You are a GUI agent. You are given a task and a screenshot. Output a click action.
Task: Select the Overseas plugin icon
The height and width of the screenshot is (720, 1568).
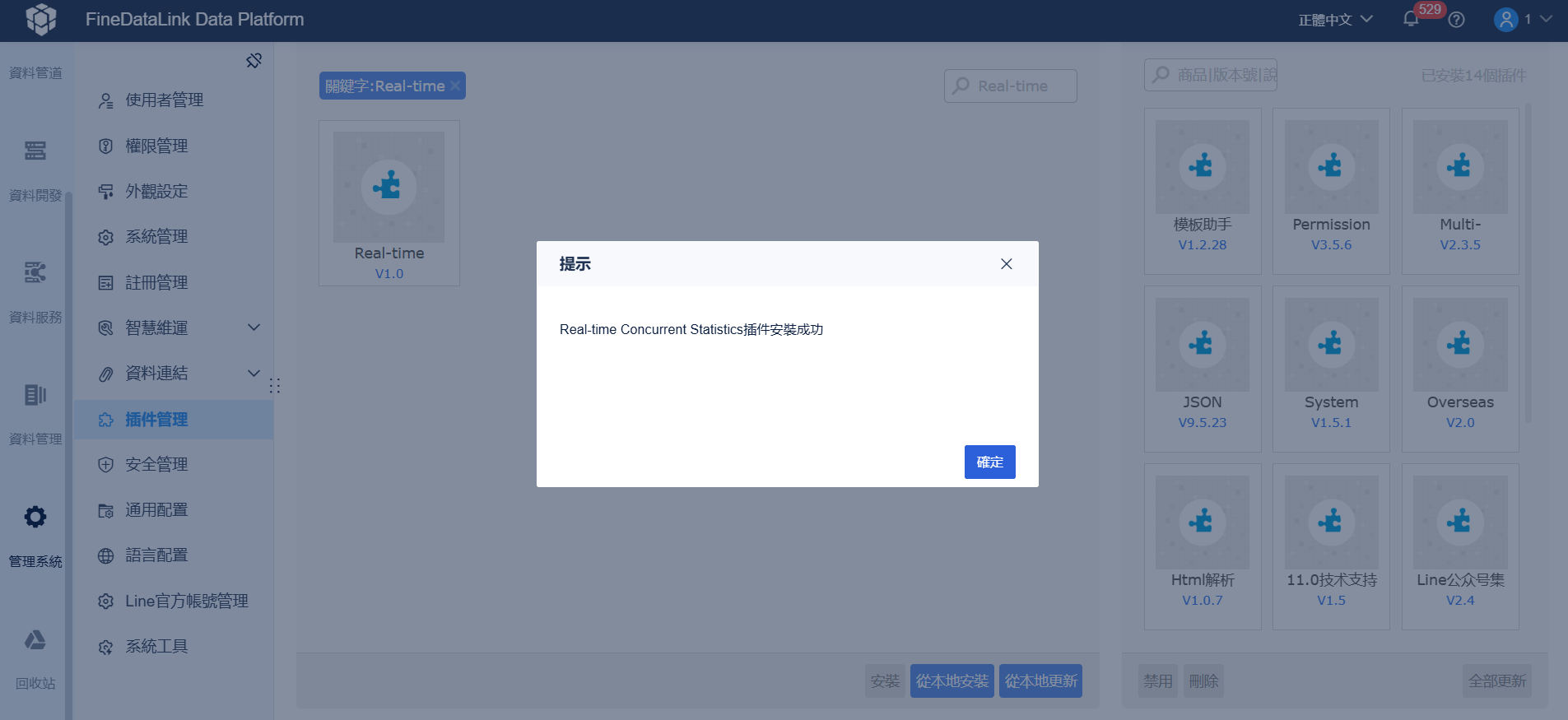pos(1460,345)
